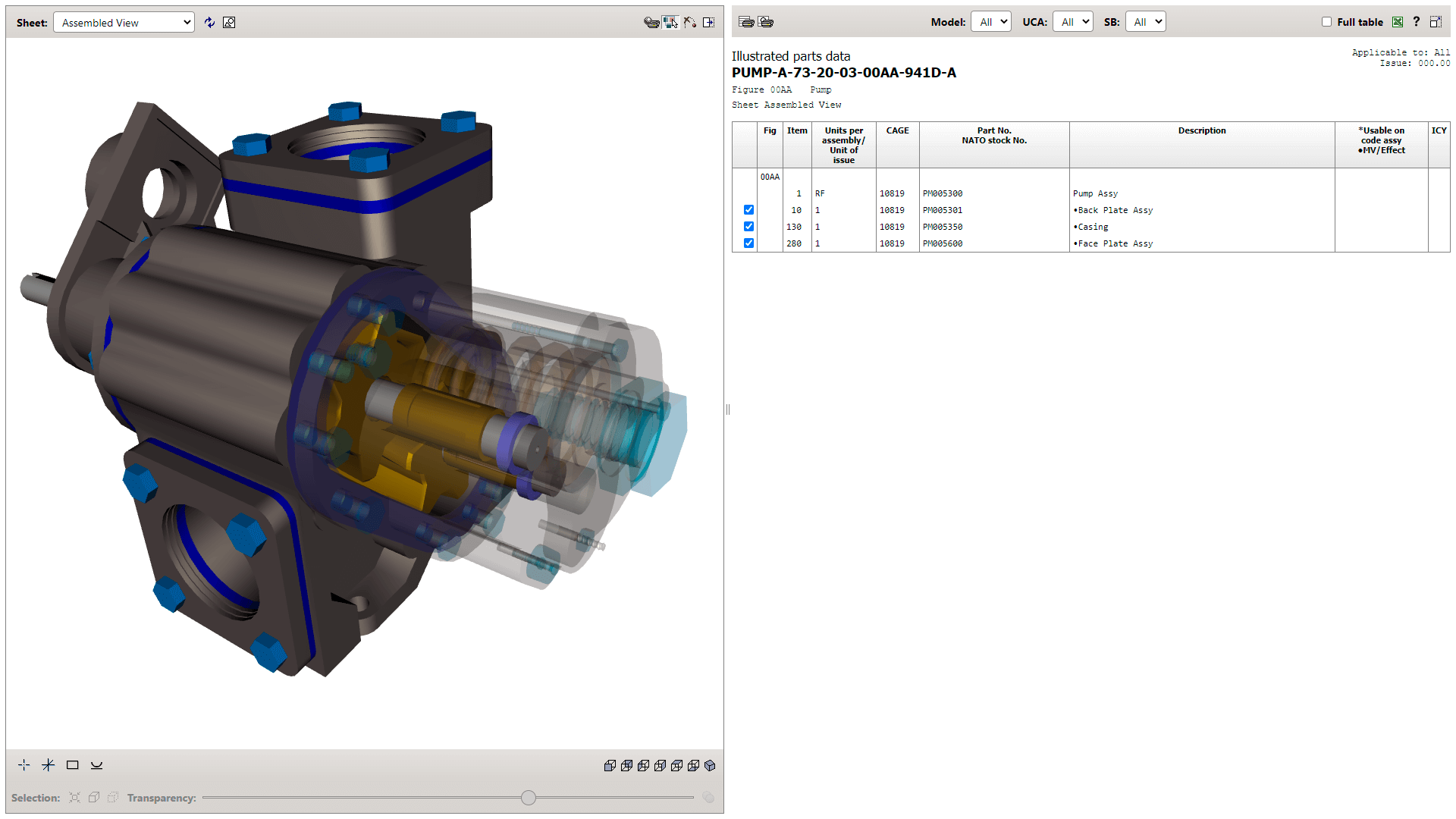The height and width of the screenshot is (819, 1456).
Task: Print parts table using first printer icon
Action: pos(746,22)
